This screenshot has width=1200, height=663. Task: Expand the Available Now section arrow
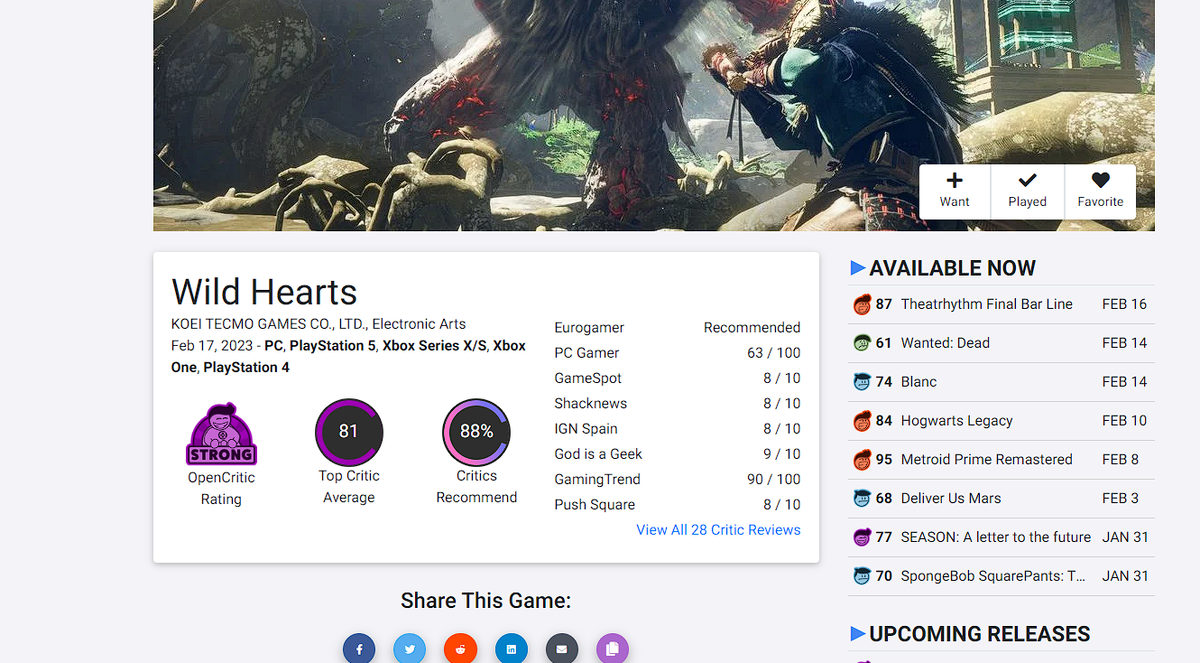(x=857, y=268)
